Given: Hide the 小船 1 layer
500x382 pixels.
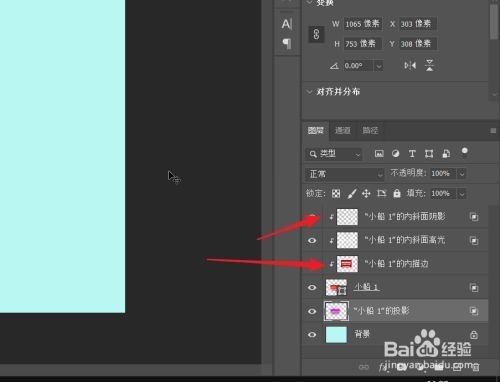Looking at the screenshot, I should tap(312, 287).
